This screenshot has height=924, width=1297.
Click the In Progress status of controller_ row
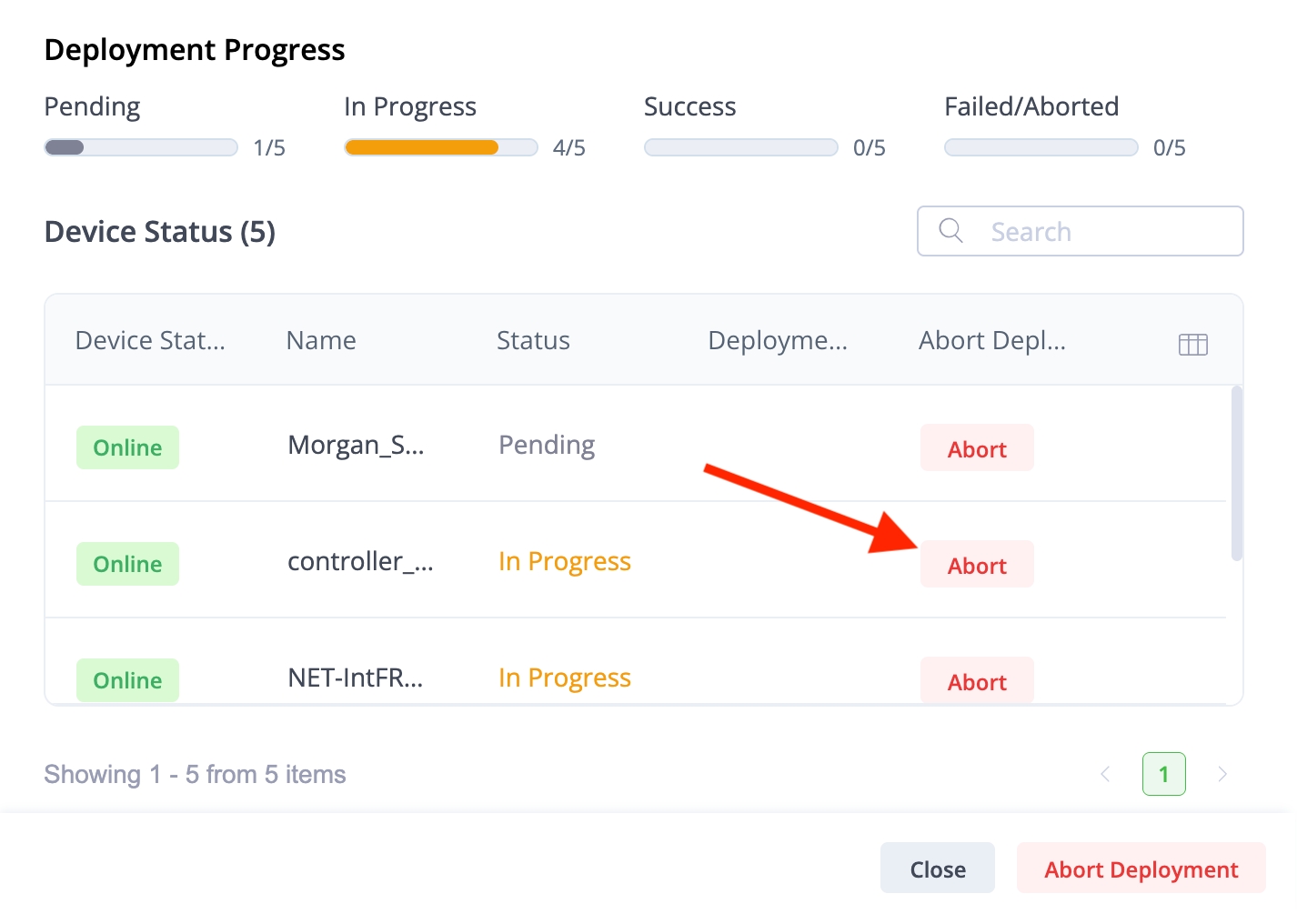tap(564, 562)
